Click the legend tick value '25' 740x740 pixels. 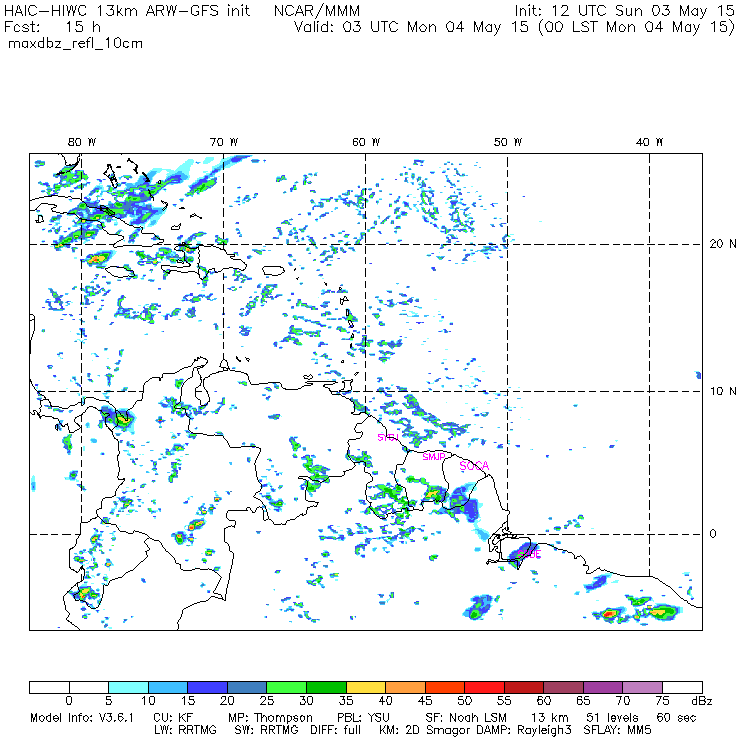click(x=267, y=702)
